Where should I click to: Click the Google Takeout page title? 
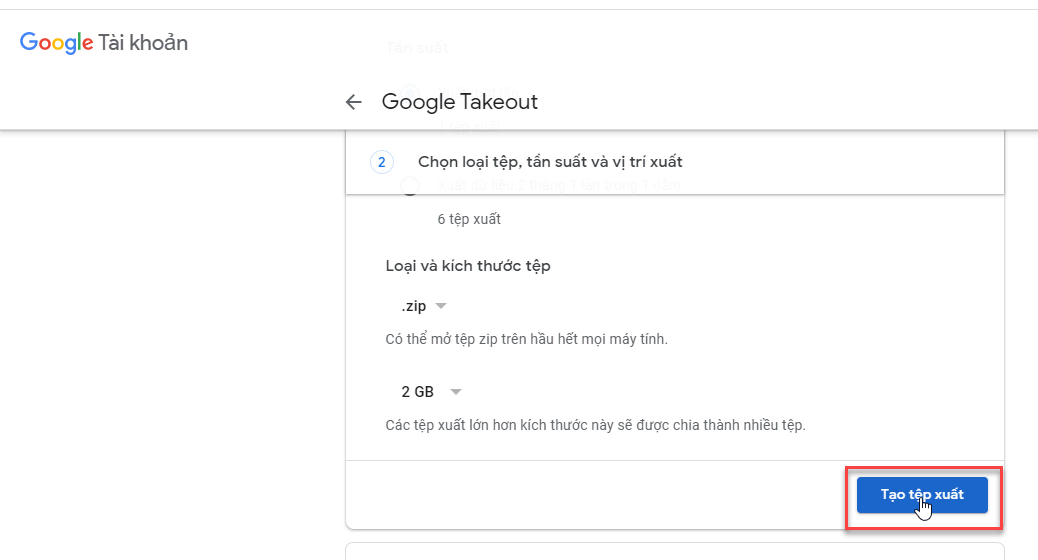pyautogui.click(x=459, y=102)
